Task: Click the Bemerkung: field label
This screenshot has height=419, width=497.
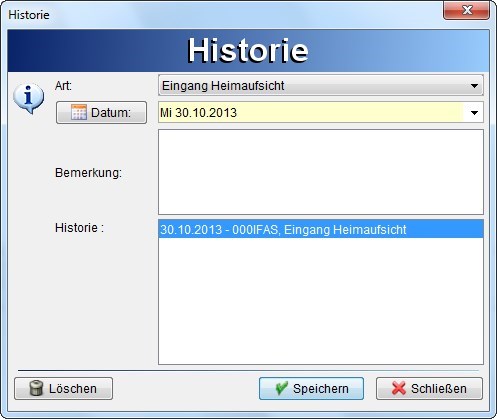Action: pyautogui.click(x=88, y=173)
